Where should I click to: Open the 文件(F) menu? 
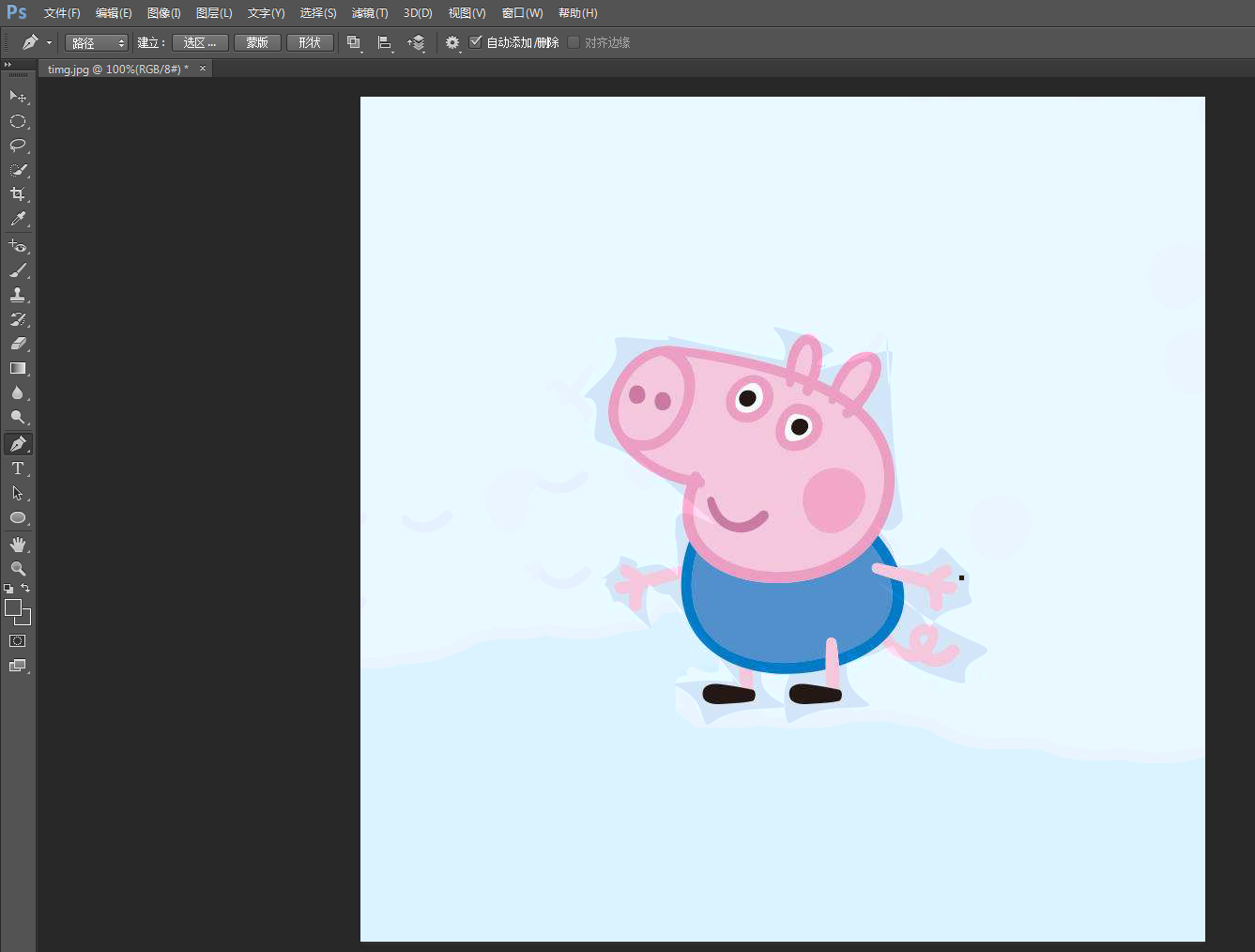pyautogui.click(x=62, y=13)
